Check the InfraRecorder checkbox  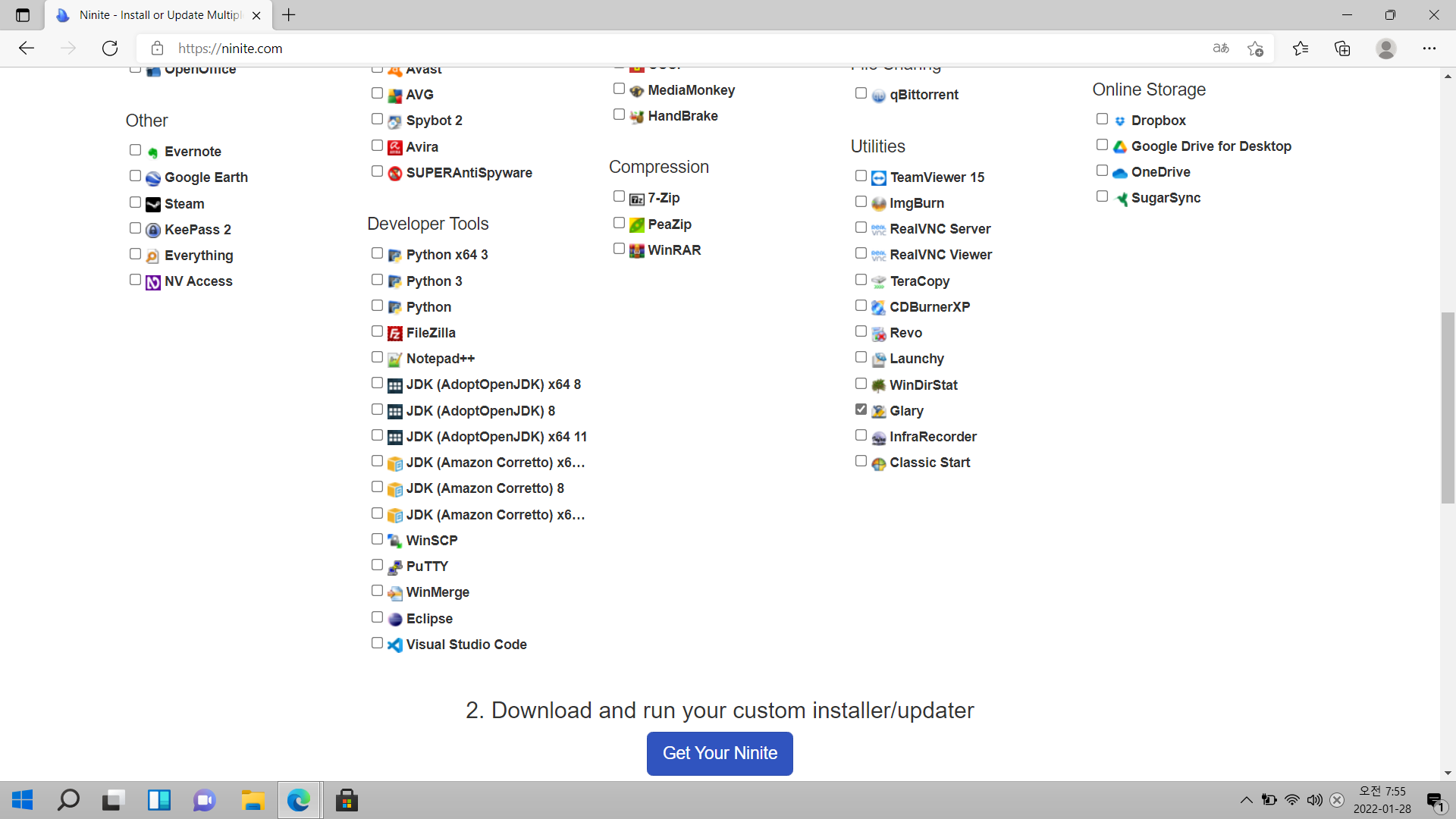pos(861,435)
